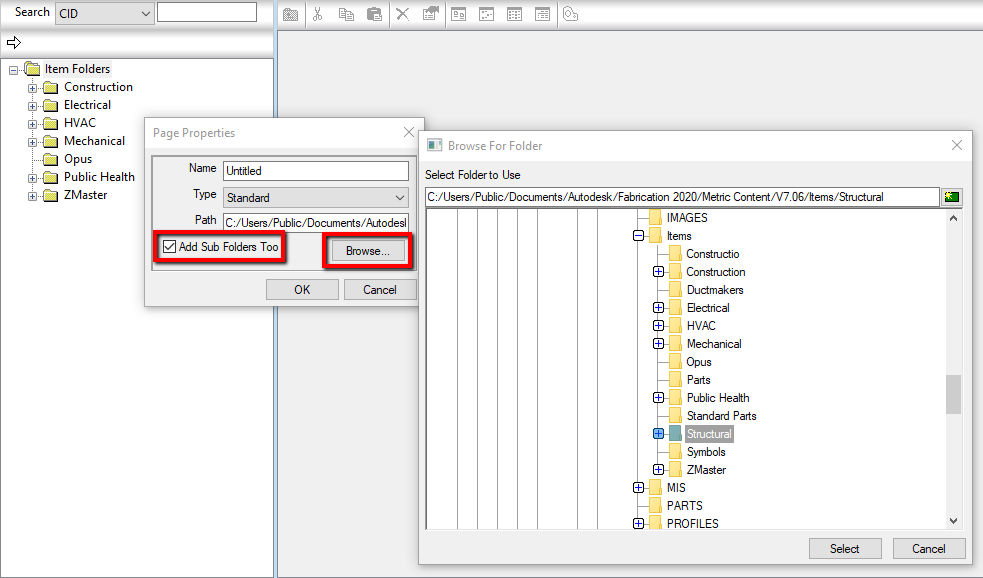The width and height of the screenshot is (983, 578).
Task: Click the Copy icon on the toolbar
Action: pyautogui.click(x=345, y=13)
